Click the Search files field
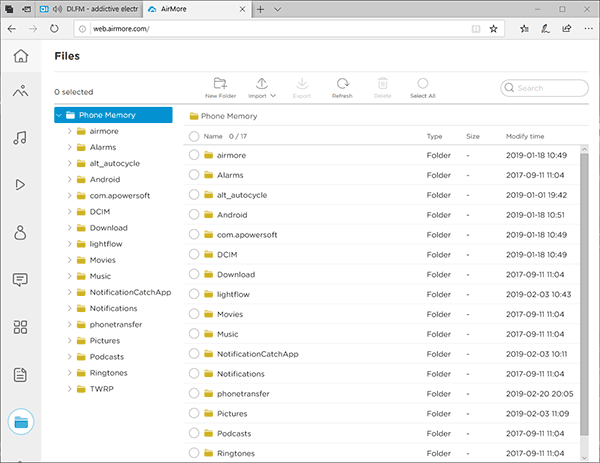 pos(544,88)
